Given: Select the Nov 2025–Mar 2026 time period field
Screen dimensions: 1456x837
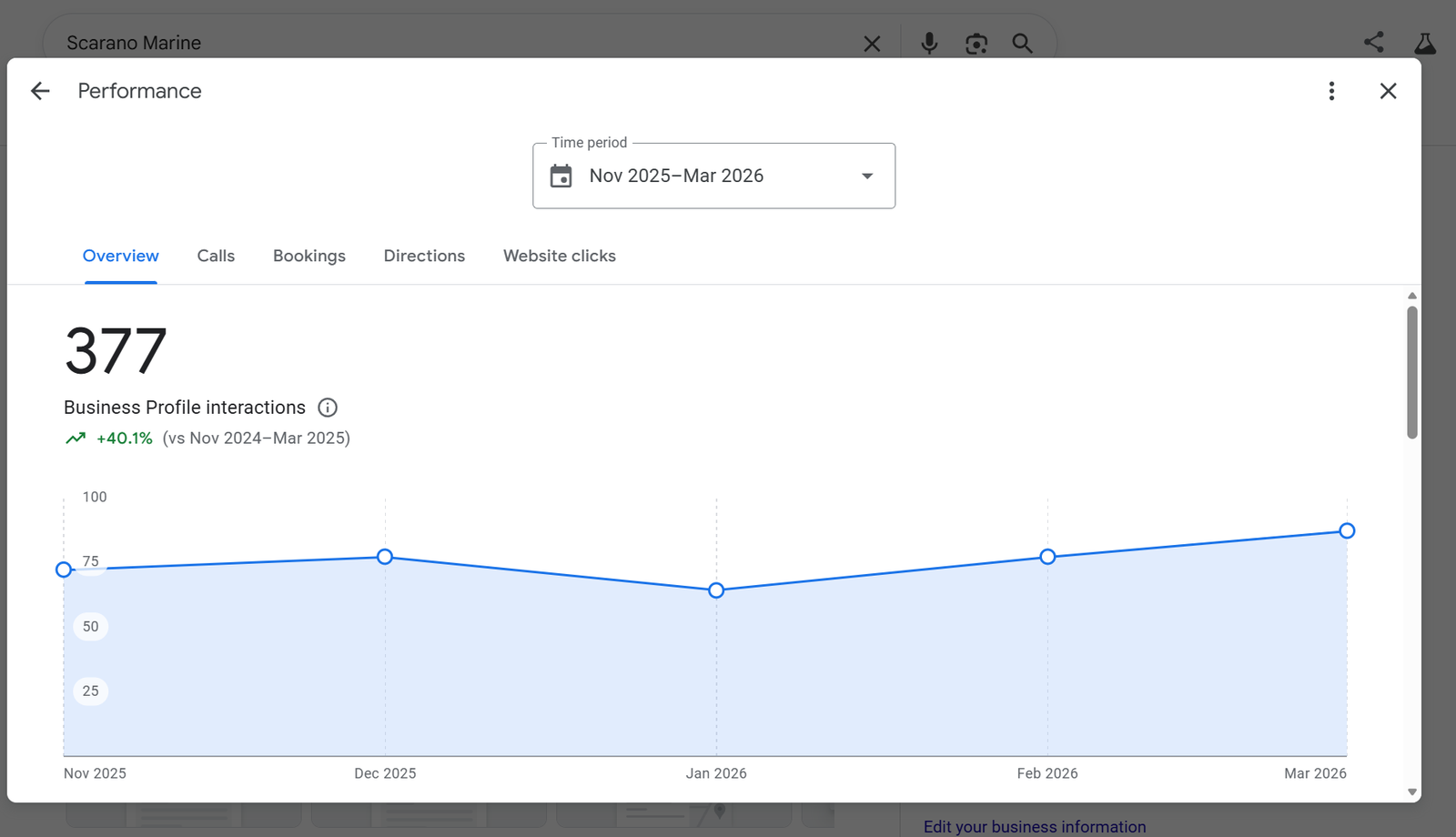Looking at the screenshot, I should (x=713, y=176).
